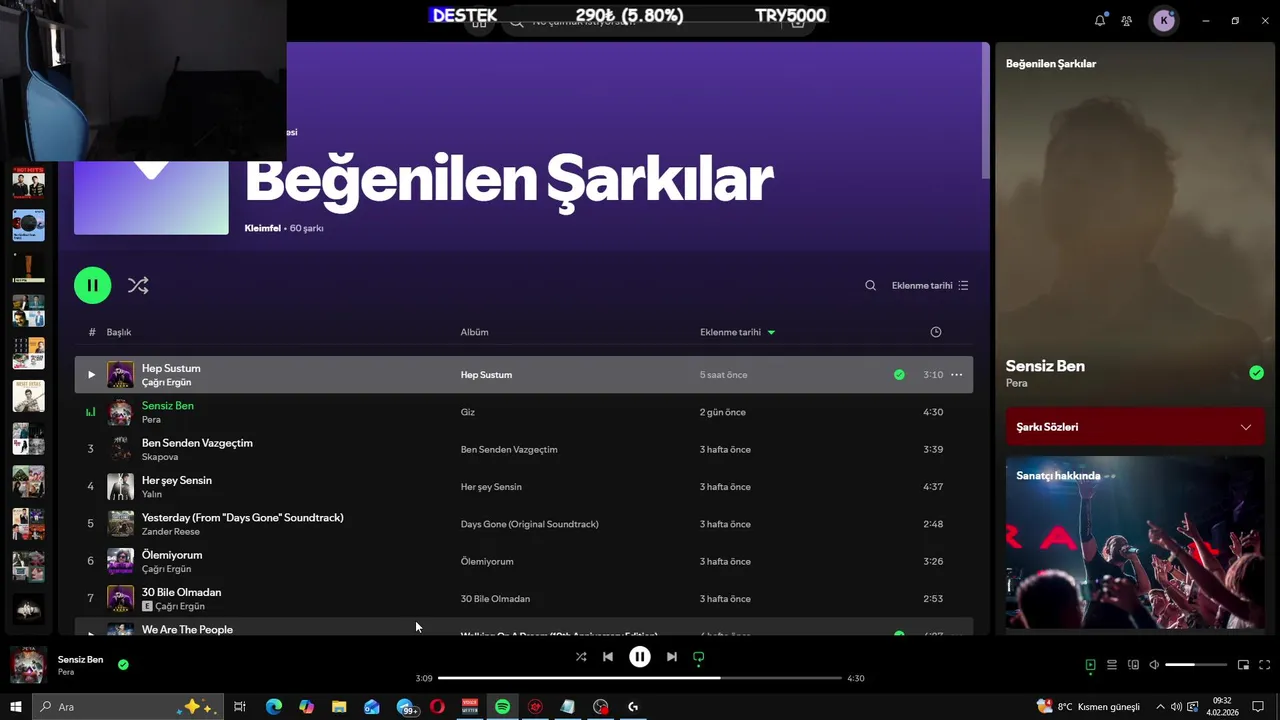Click the Ben Senden Vazgeçtim cover thumbnail
This screenshot has width=1280, height=720.
[x=120, y=449]
